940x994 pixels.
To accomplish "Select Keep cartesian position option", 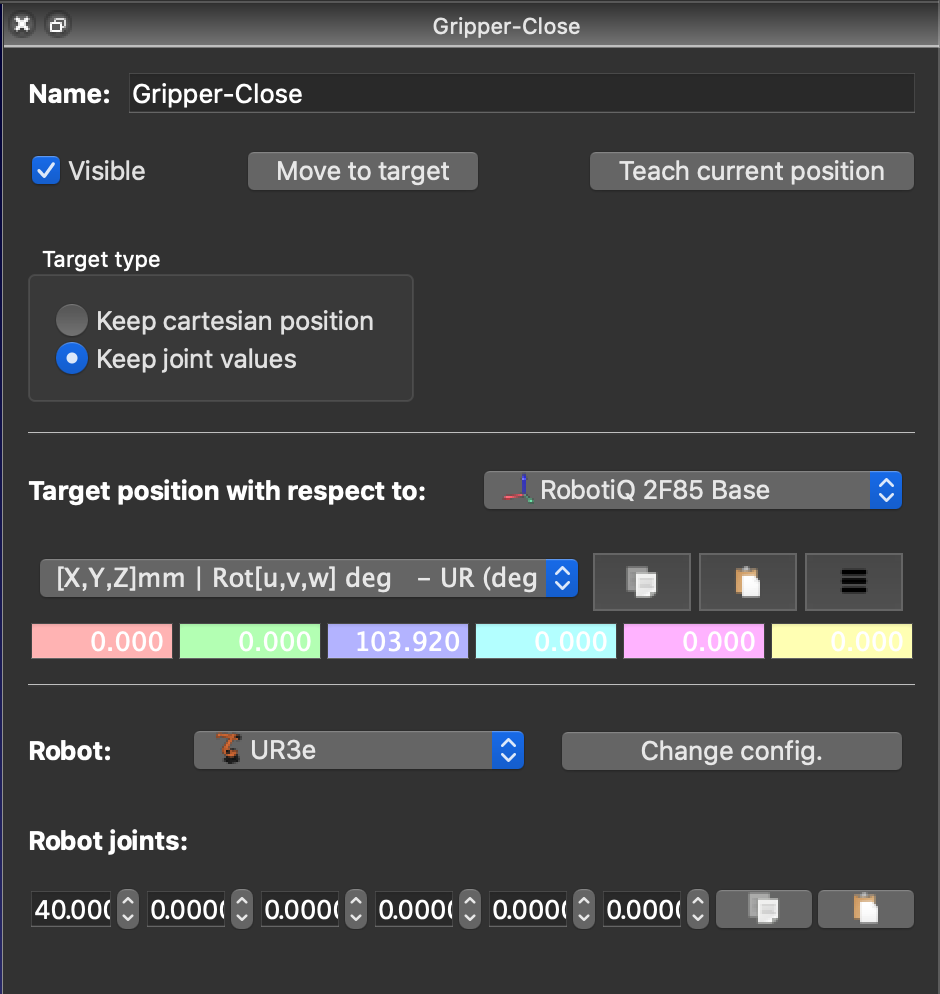I will (72, 321).
